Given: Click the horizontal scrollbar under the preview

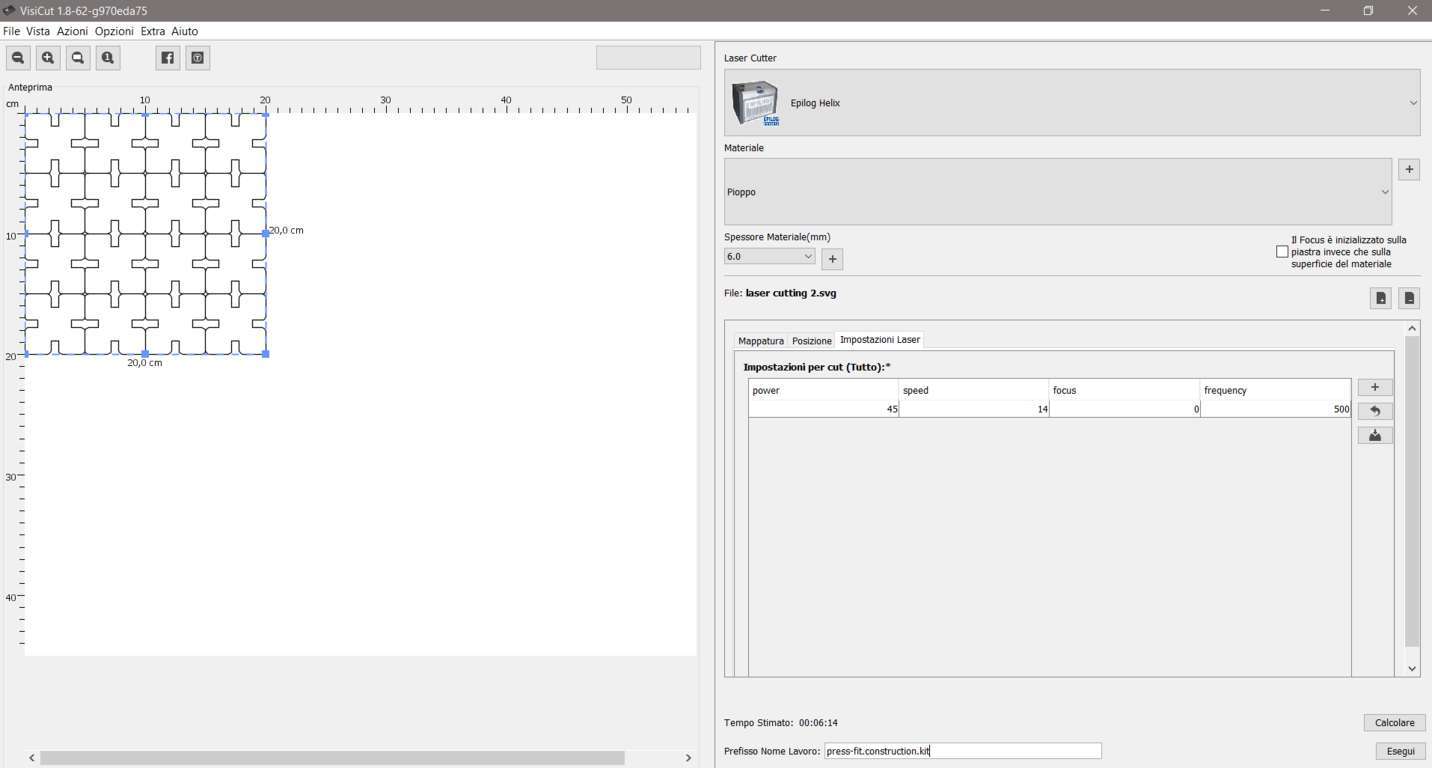Looking at the screenshot, I should pyautogui.click(x=332, y=758).
